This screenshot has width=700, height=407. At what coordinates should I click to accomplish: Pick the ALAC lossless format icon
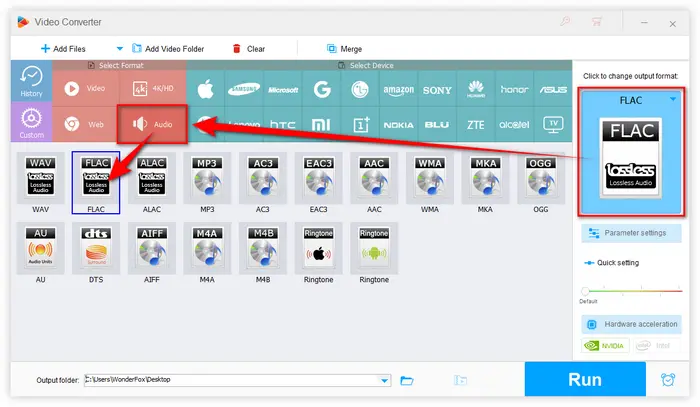152,178
